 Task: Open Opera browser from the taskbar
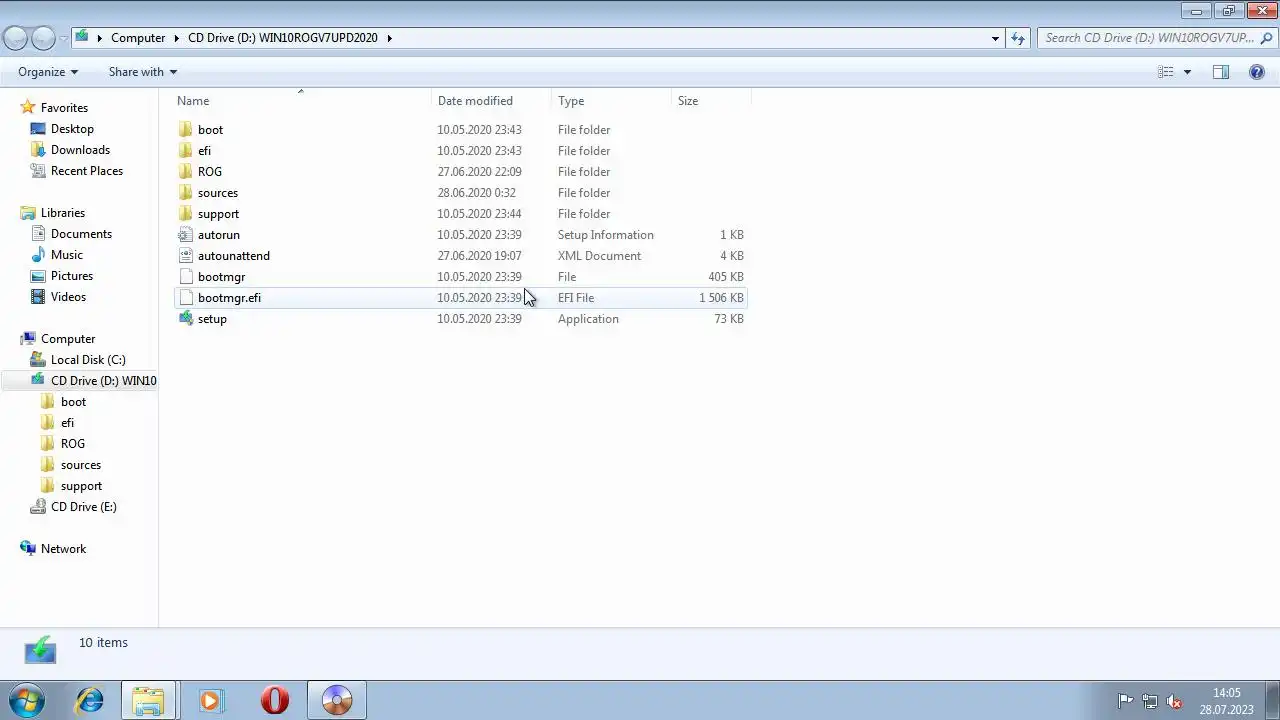[x=274, y=701]
